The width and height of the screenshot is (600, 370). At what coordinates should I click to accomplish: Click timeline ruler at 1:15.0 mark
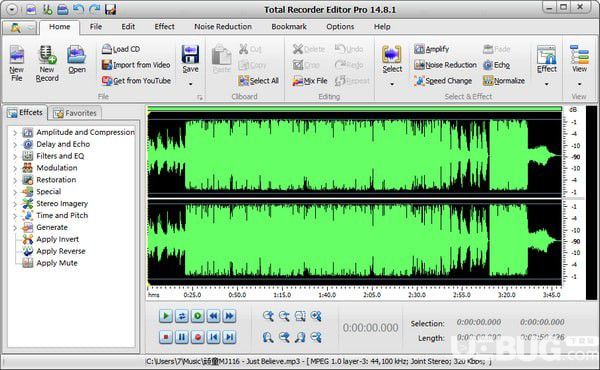click(282, 295)
